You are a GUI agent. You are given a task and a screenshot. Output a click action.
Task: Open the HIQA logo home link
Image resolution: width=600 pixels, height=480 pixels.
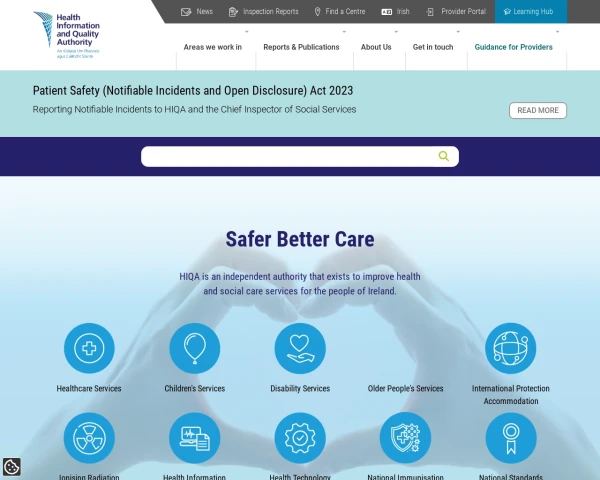(67, 35)
